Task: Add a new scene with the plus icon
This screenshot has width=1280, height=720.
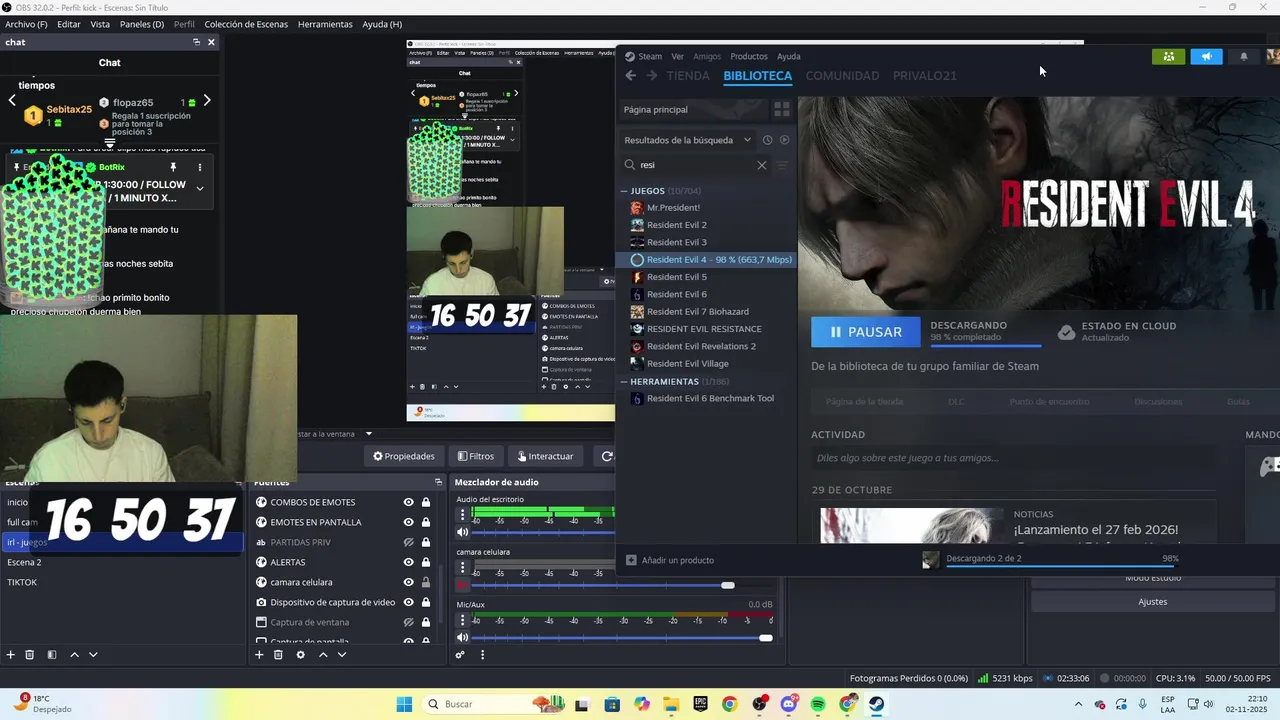Action: 11,655
